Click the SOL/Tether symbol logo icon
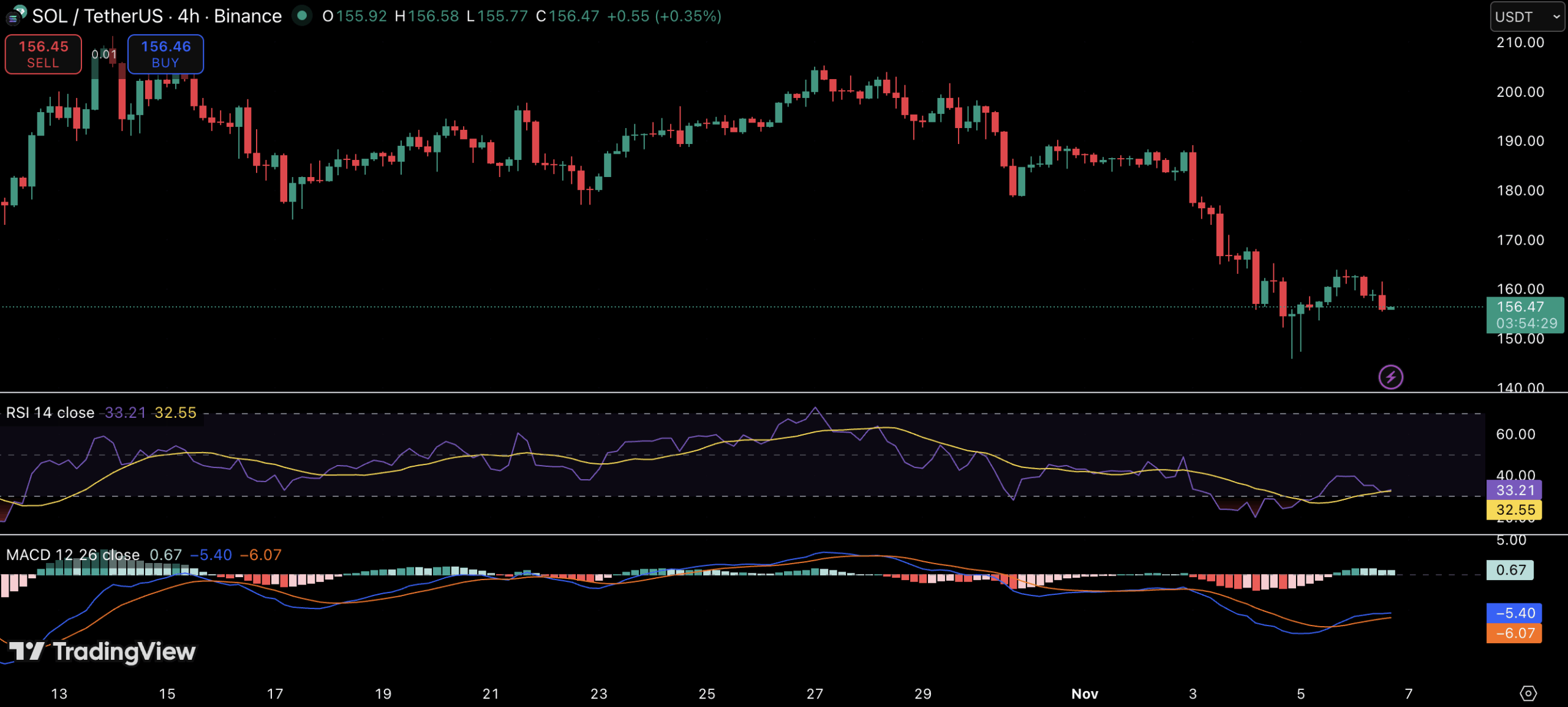 point(15,15)
